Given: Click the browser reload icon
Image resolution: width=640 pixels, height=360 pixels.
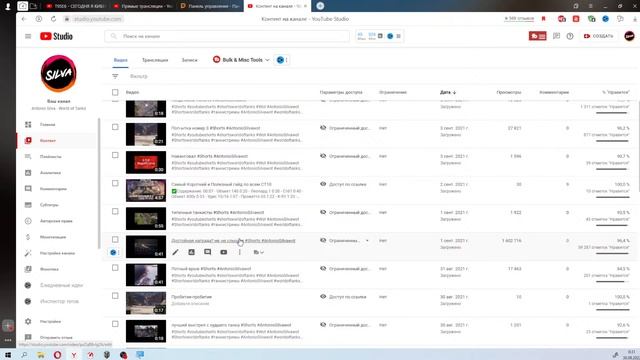Looking at the screenshot, I should [x=53, y=19].
